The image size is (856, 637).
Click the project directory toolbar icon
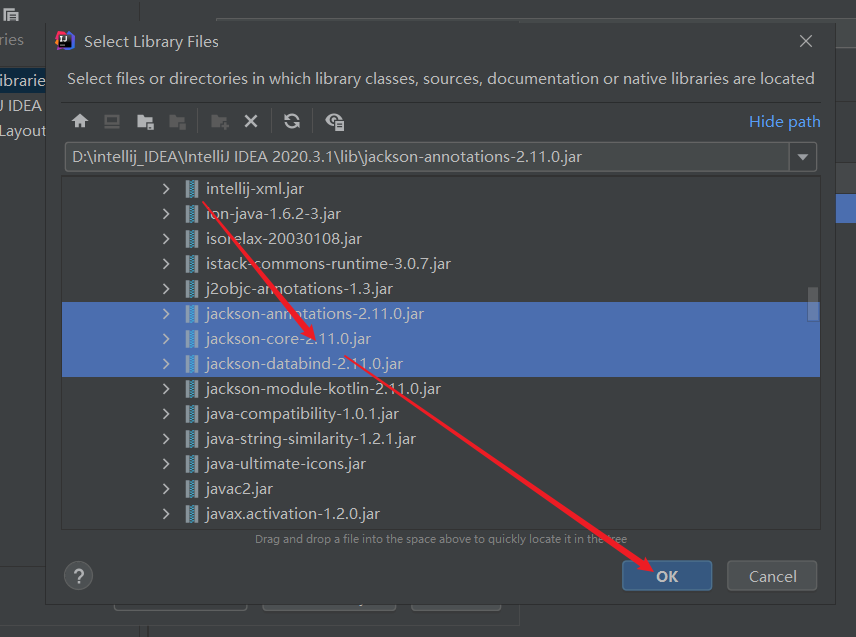coord(145,121)
